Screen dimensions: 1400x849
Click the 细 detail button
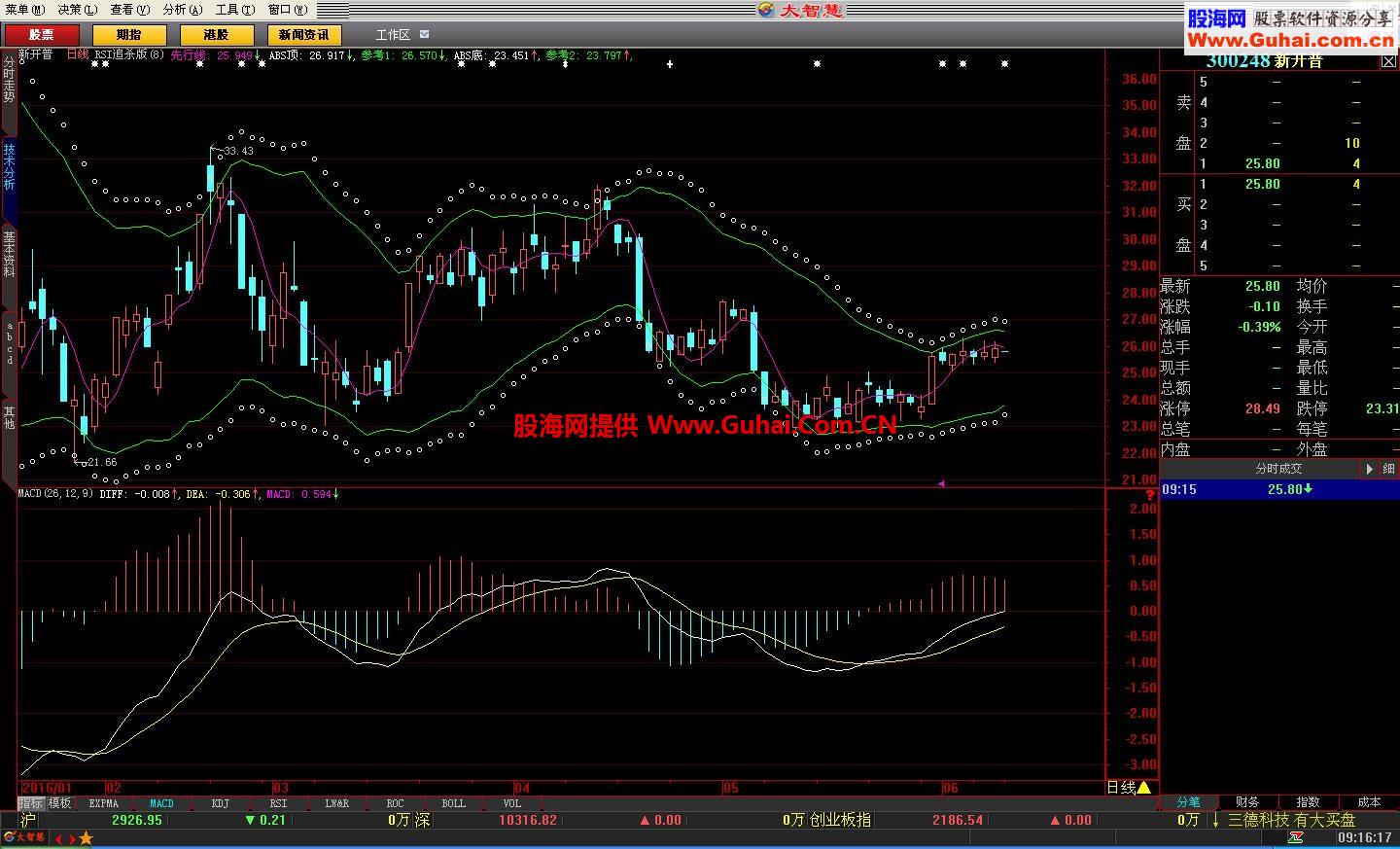(x=1388, y=469)
